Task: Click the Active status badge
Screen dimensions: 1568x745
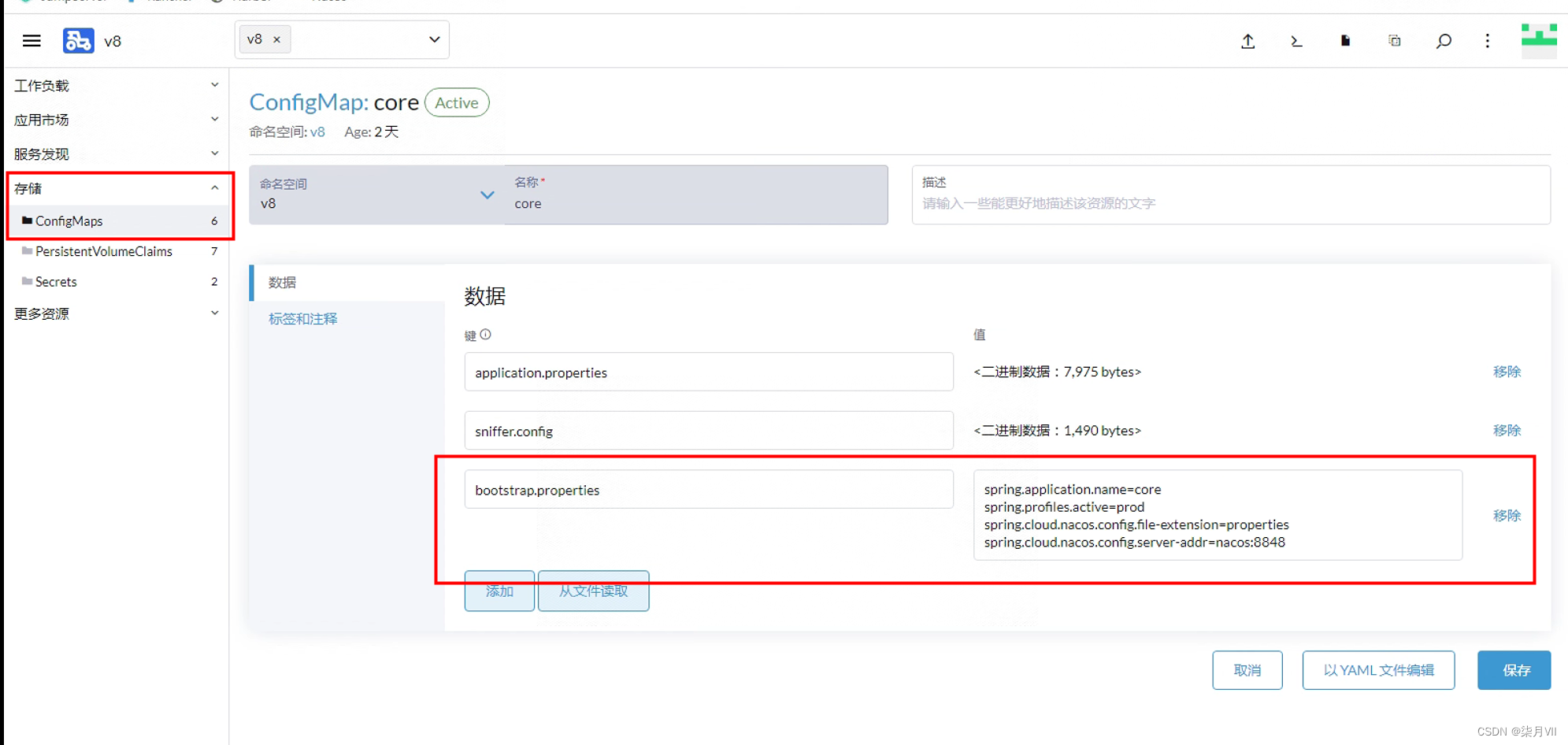Action: click(457, 102)
